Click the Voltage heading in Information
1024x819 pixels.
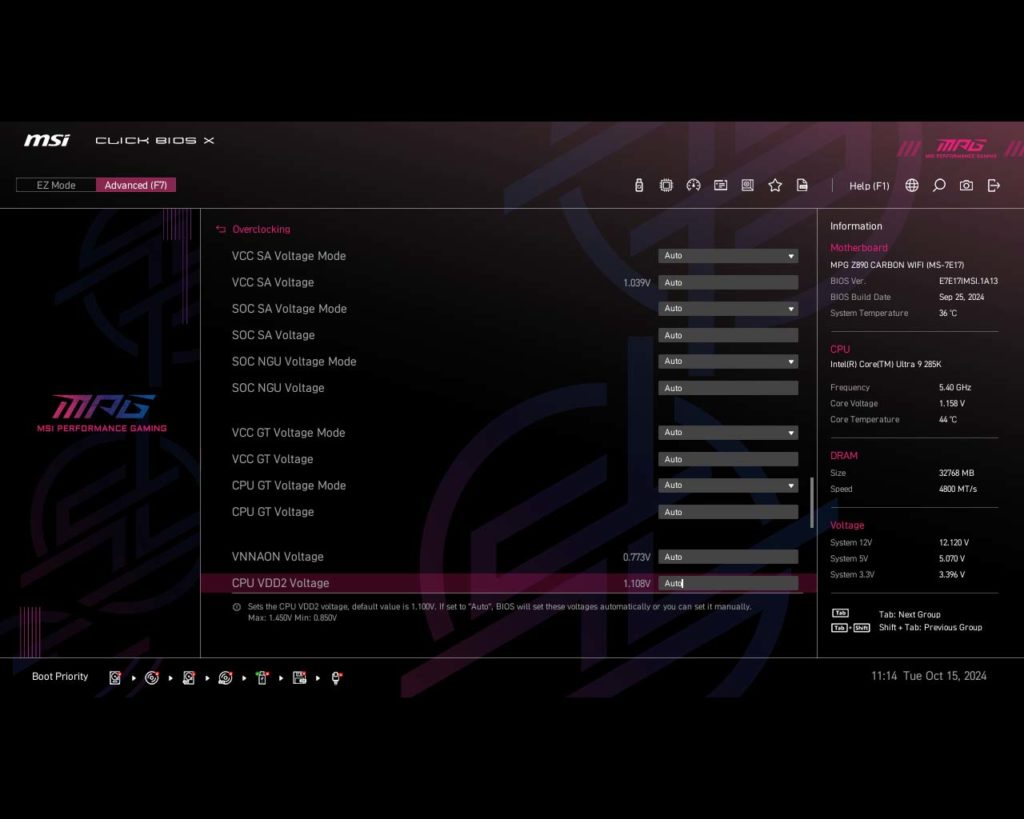click(847, 526)
